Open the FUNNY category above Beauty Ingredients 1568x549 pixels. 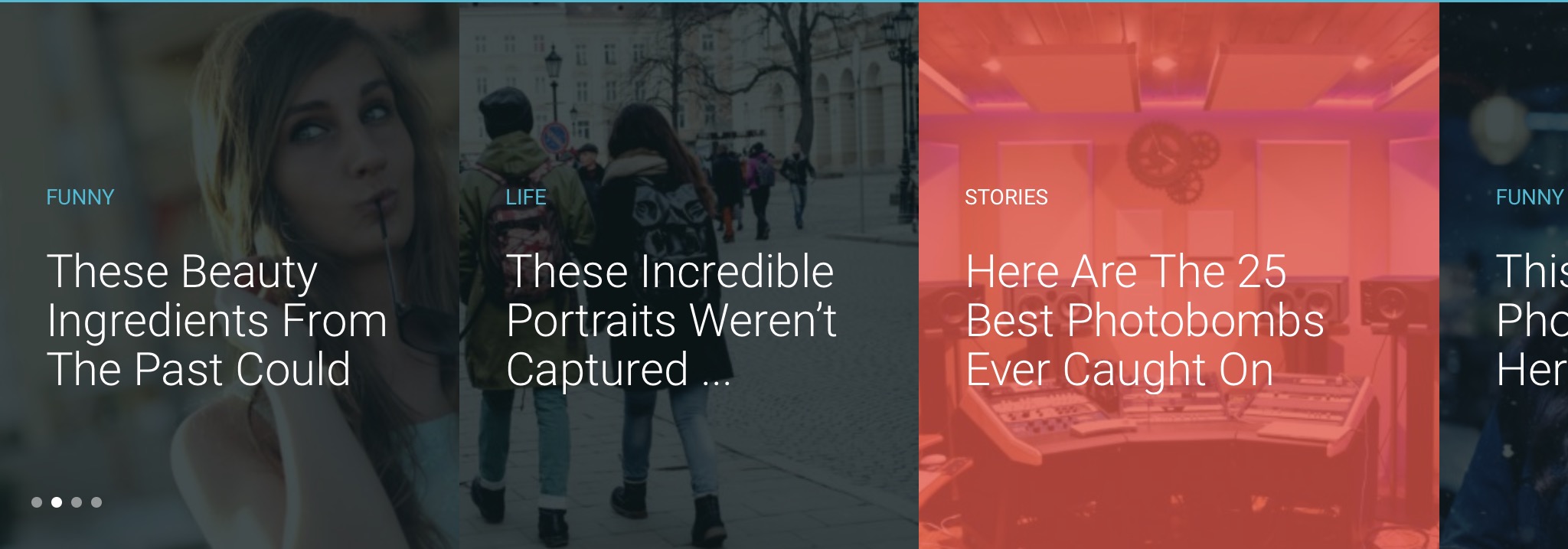tap(80, 198)
